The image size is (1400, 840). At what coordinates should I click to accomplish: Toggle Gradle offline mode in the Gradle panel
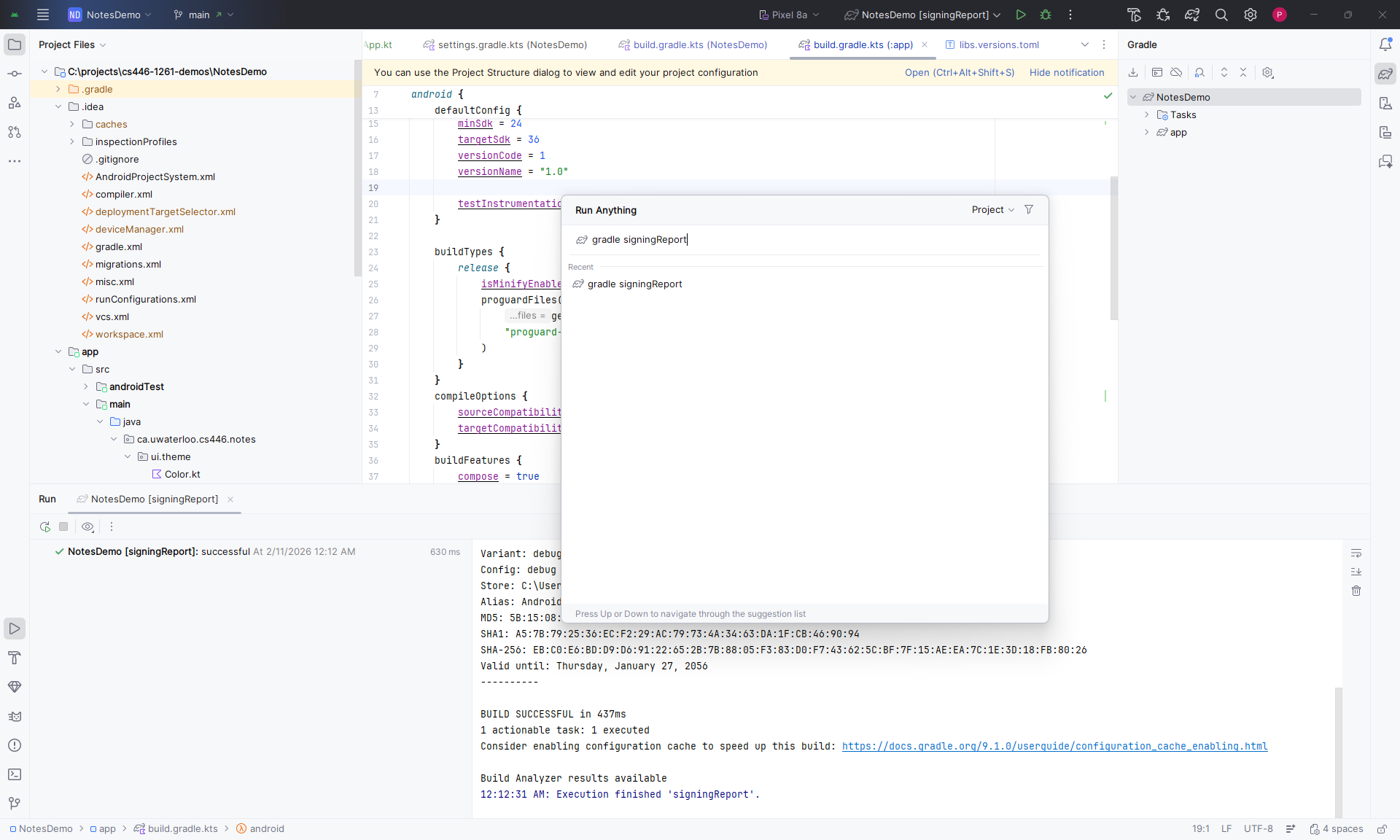[x=1175, y=72]
